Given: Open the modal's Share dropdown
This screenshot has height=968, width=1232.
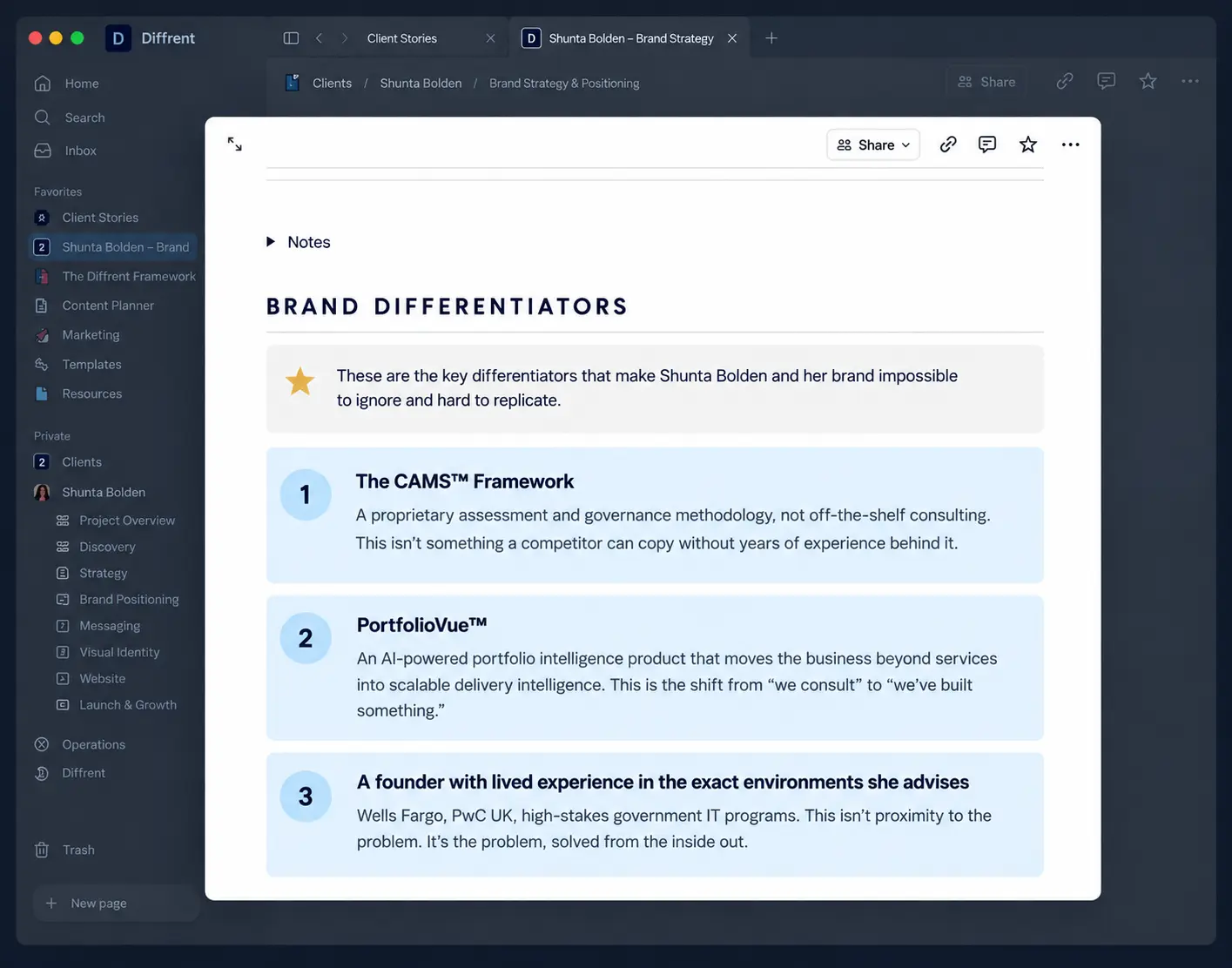Looking at the screenshot, I should pyautogui.click(x=873, y=145).
